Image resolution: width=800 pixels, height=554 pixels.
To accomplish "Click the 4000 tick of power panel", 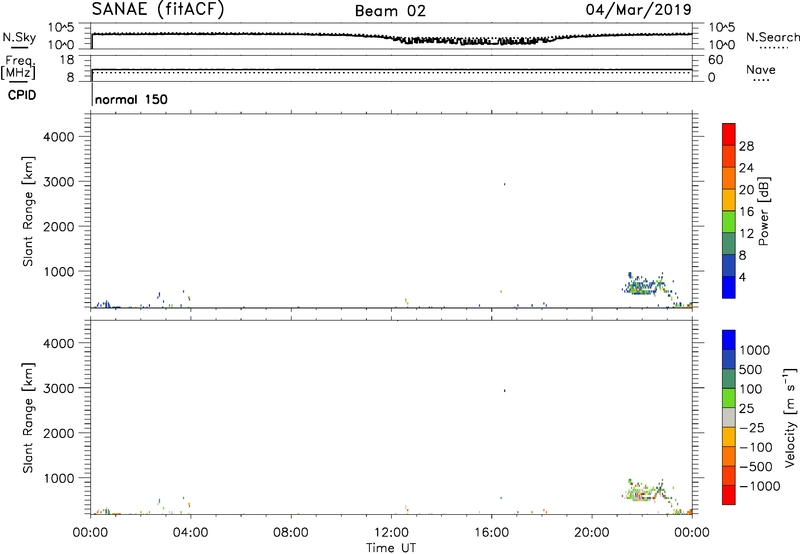I will [x=59, y=137].
